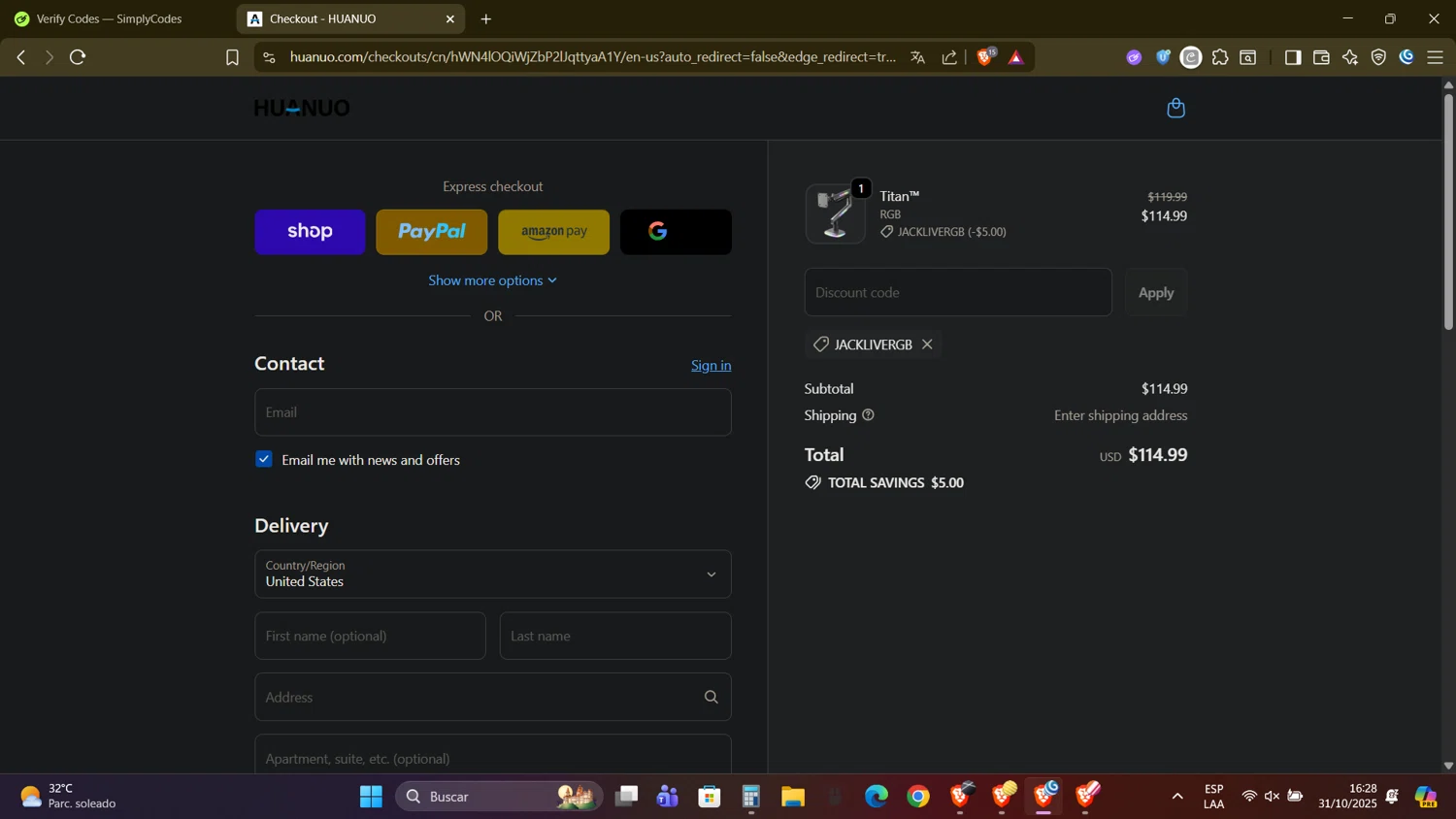The height and width of the screenshot is (819, 1456).
Task: Pay with Amazon Pay button
Action: (x=553, y=232)
